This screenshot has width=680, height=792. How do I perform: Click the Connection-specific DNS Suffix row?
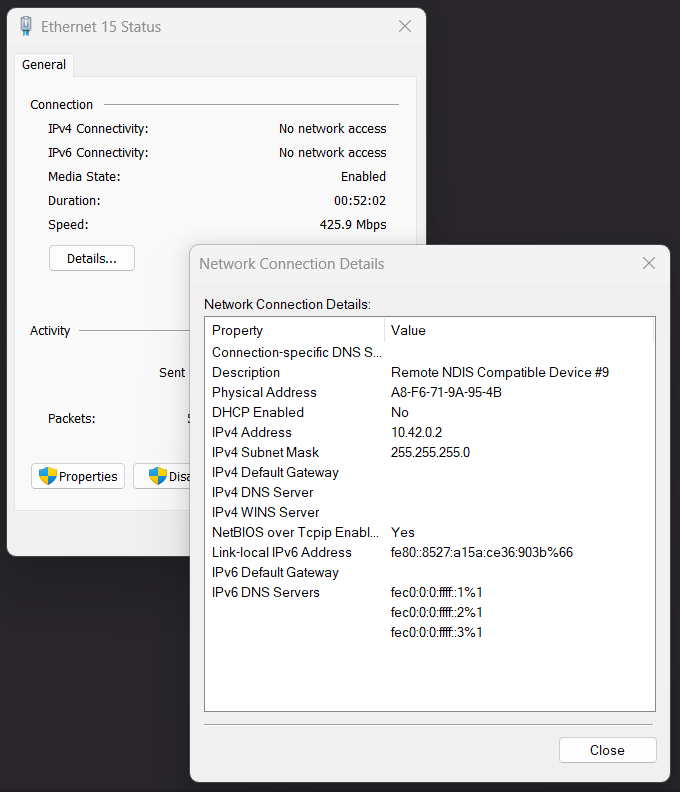click(x=298, y=352)
